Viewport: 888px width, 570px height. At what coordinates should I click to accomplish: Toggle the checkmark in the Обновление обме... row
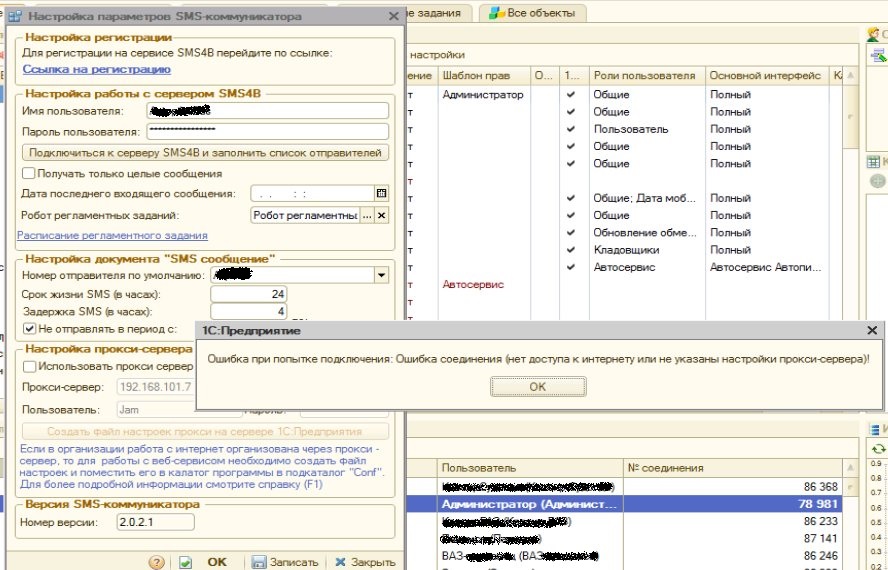[571, 232]
